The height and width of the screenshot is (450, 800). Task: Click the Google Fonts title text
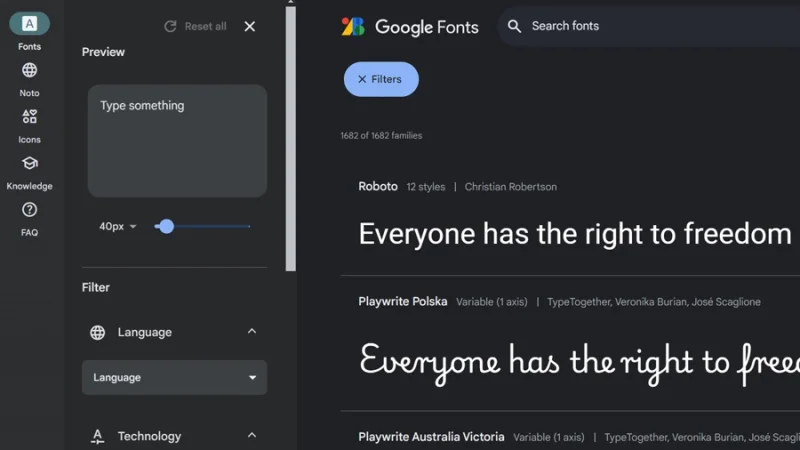pyautogui.click(x=427, y=28)
